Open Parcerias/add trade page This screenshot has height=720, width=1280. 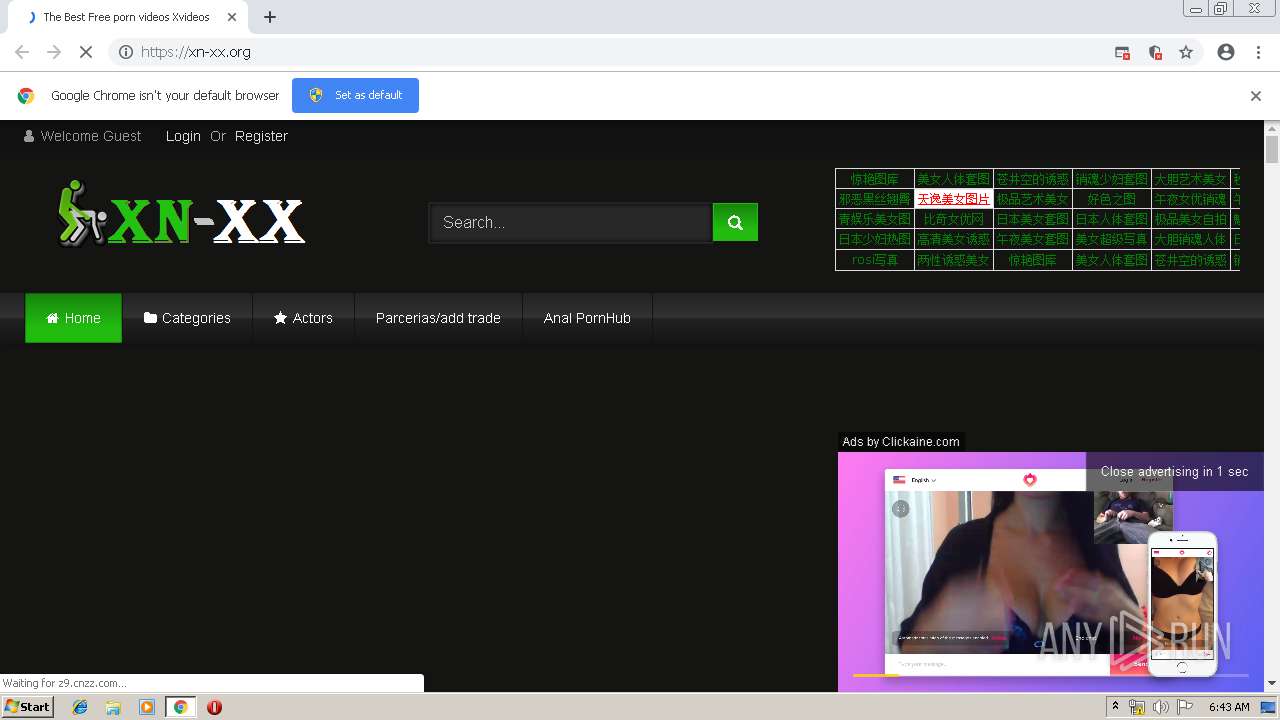click(x=438, y=318)
